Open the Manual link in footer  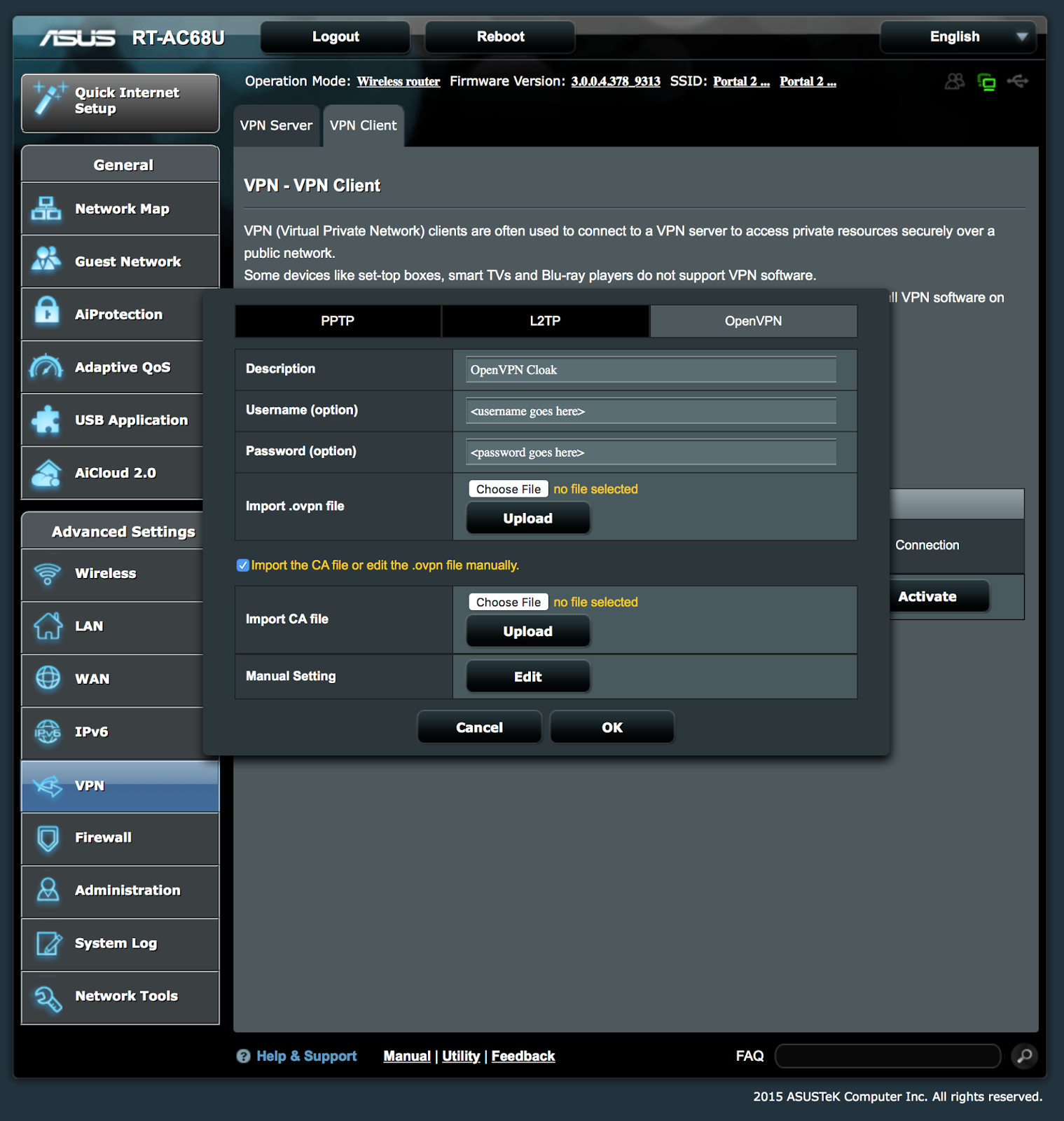click(x=407, y=1056)
